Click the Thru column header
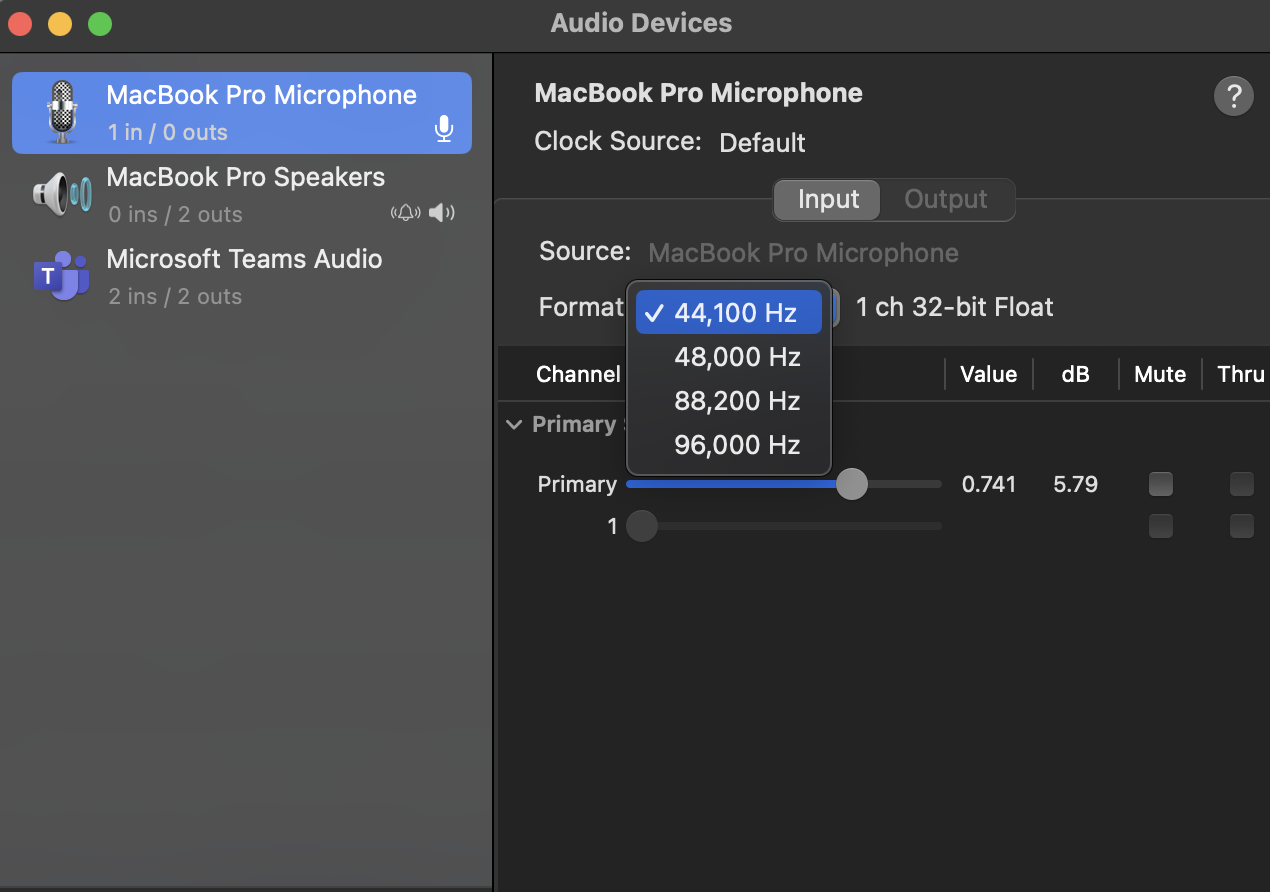This screenshot has height=892, width=1270. point(1241,374)
